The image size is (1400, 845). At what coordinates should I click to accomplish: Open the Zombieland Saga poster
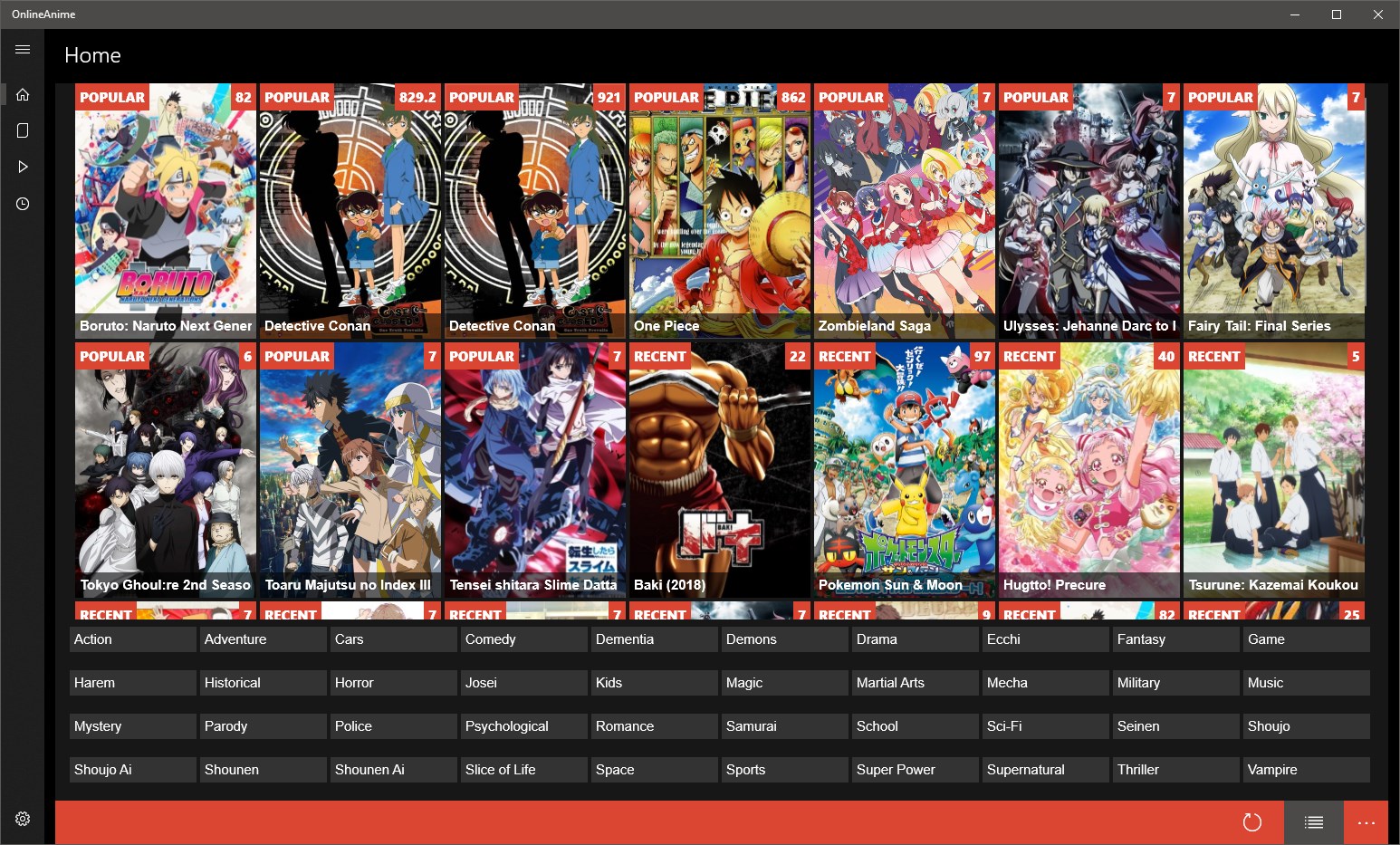[905, 211]
